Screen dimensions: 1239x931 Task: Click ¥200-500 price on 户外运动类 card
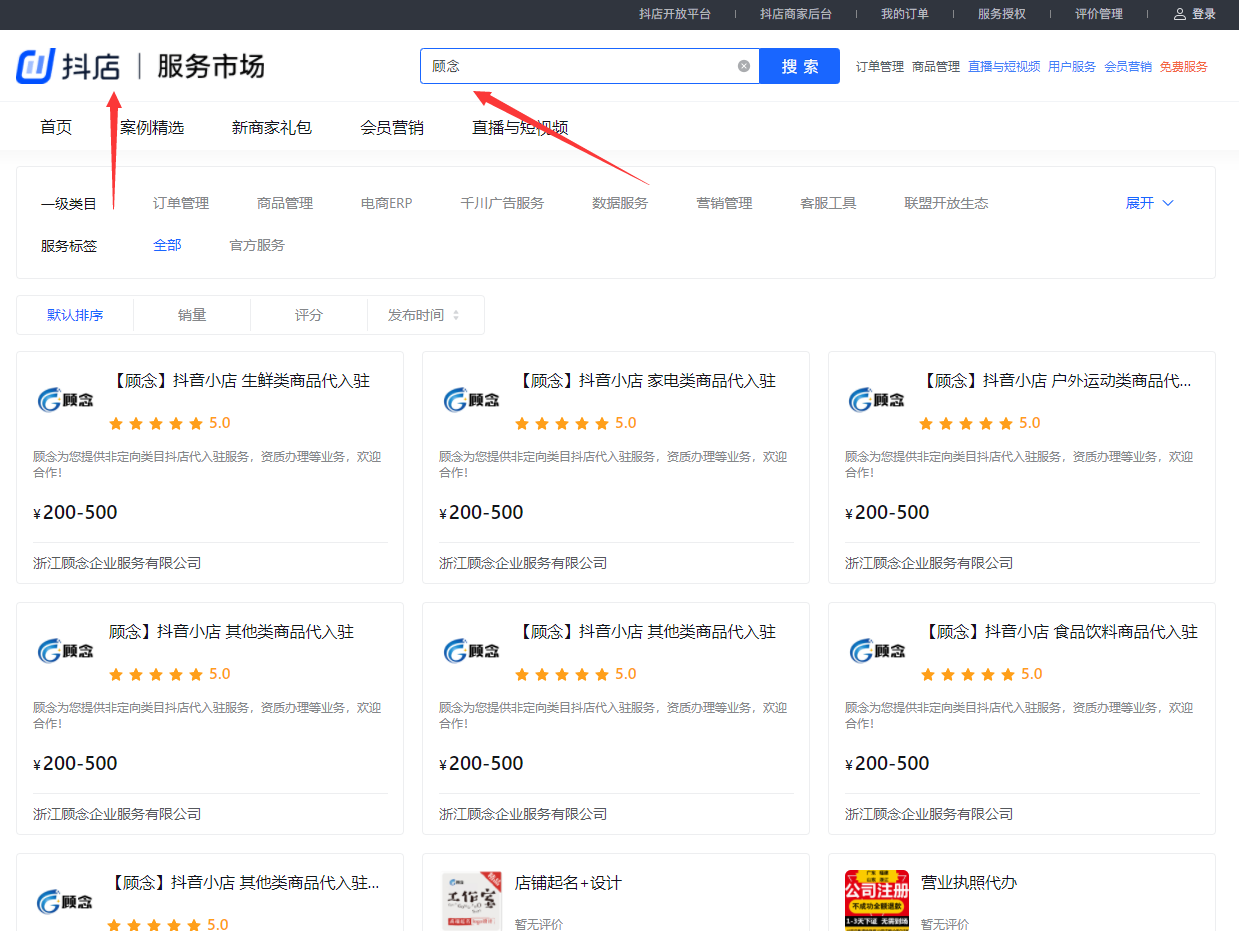coord(887,513)
